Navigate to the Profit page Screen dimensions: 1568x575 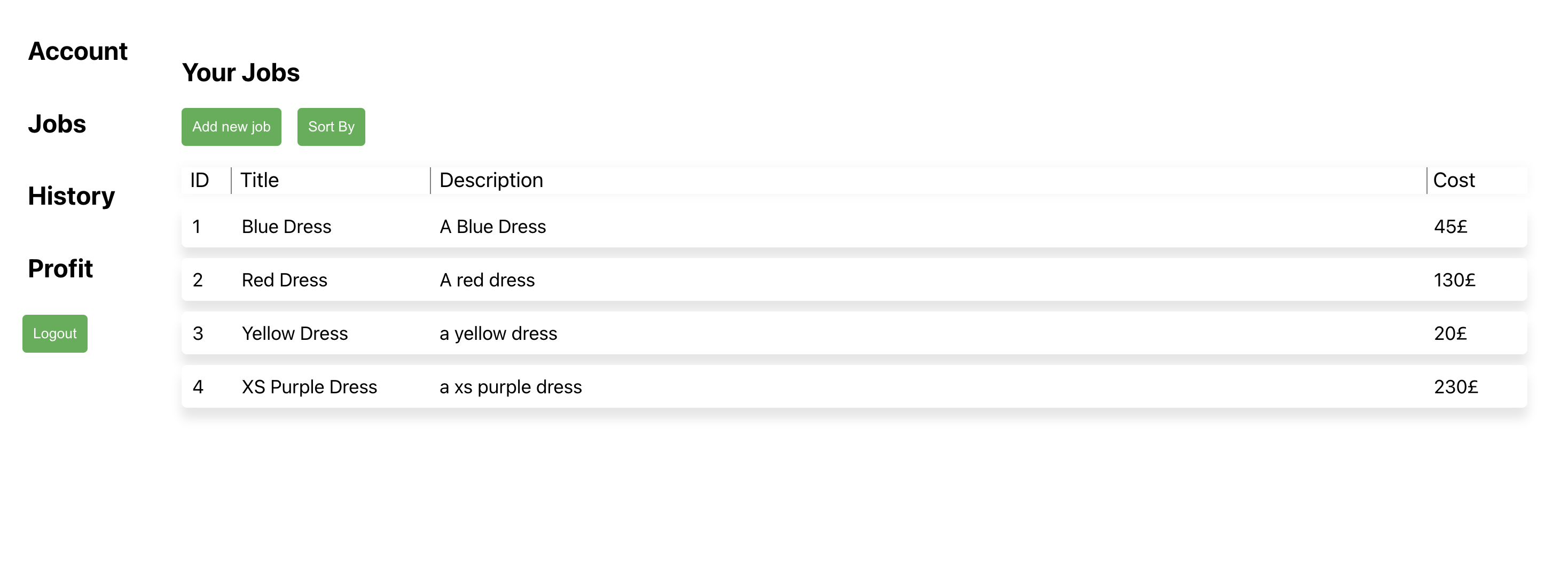point(60,269)
